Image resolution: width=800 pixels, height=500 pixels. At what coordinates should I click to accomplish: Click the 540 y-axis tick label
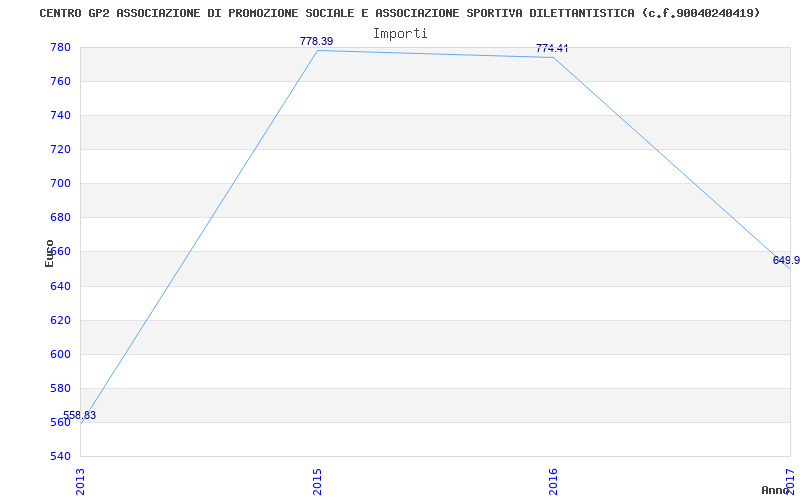[x=60, y=457]
